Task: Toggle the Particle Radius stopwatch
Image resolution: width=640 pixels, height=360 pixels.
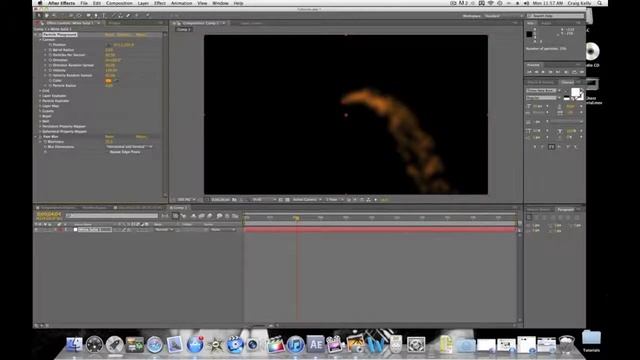Action: coord(50,86)
